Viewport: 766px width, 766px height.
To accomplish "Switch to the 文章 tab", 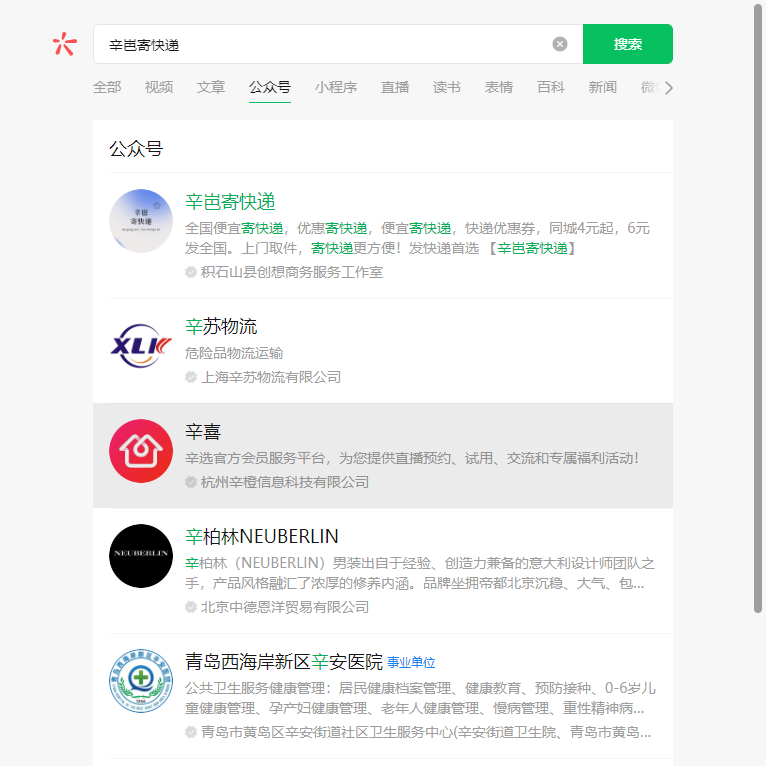I will click(211, 87).
